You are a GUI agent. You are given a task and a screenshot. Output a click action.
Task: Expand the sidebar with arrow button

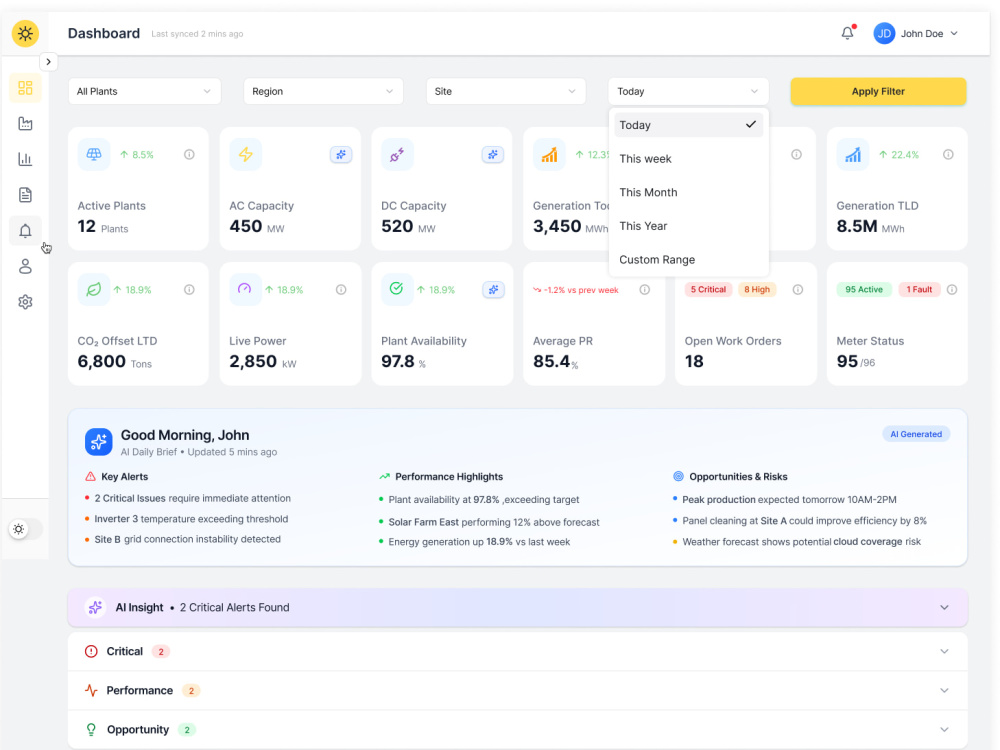point(48,62)
